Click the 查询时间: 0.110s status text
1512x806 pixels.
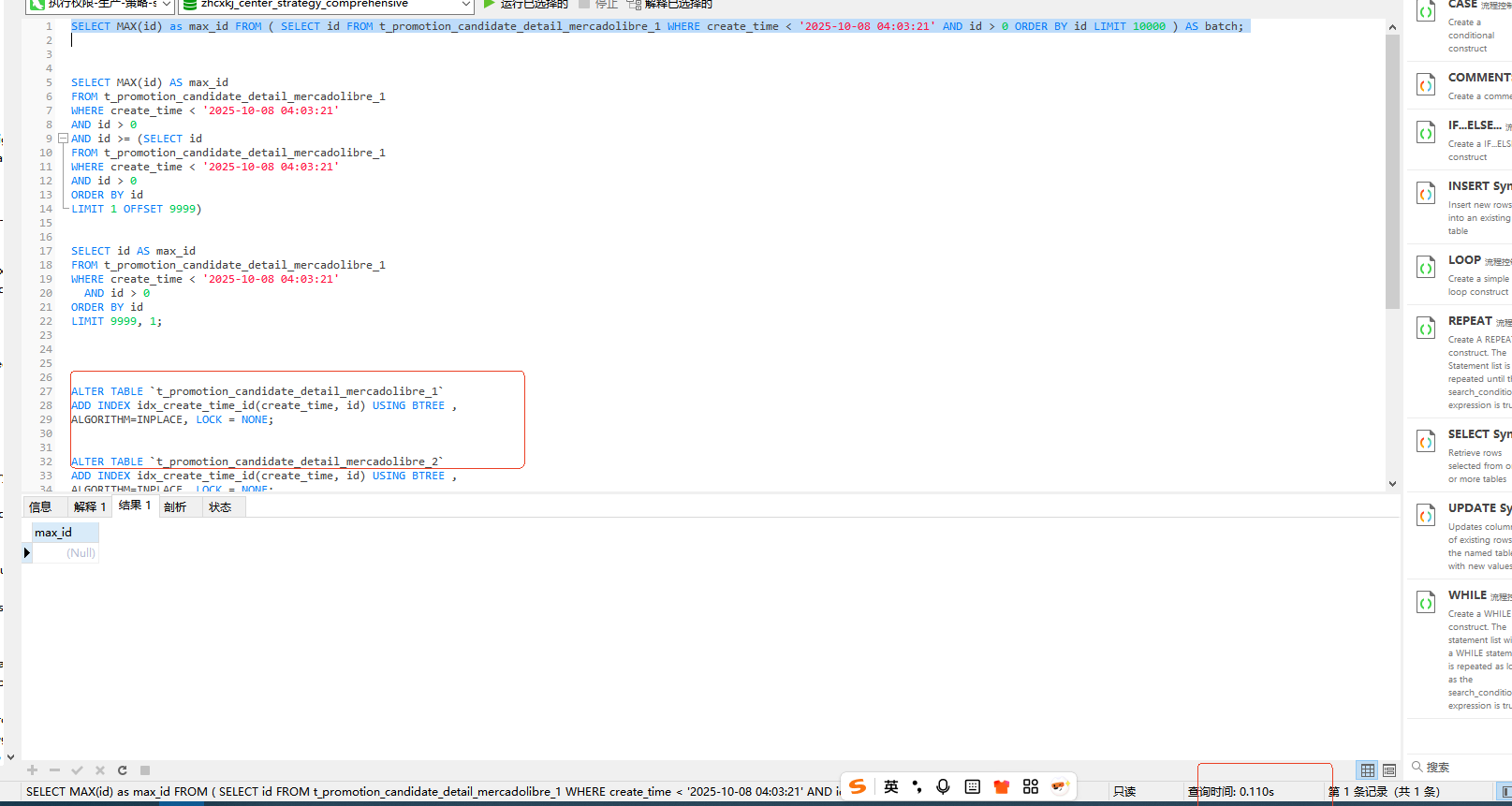[1231, 791]
